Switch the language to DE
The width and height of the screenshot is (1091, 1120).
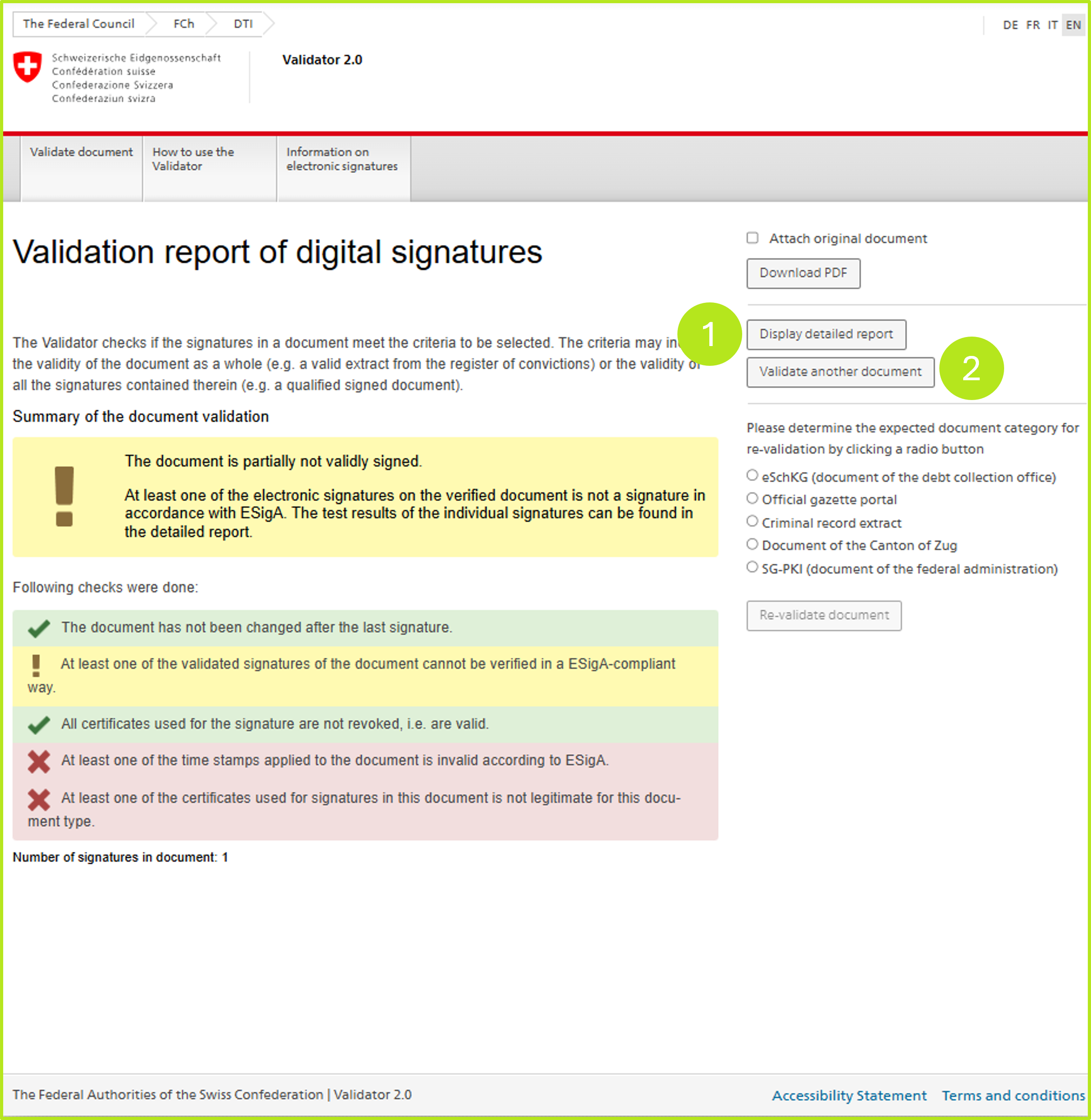[x=1010, y=25]
